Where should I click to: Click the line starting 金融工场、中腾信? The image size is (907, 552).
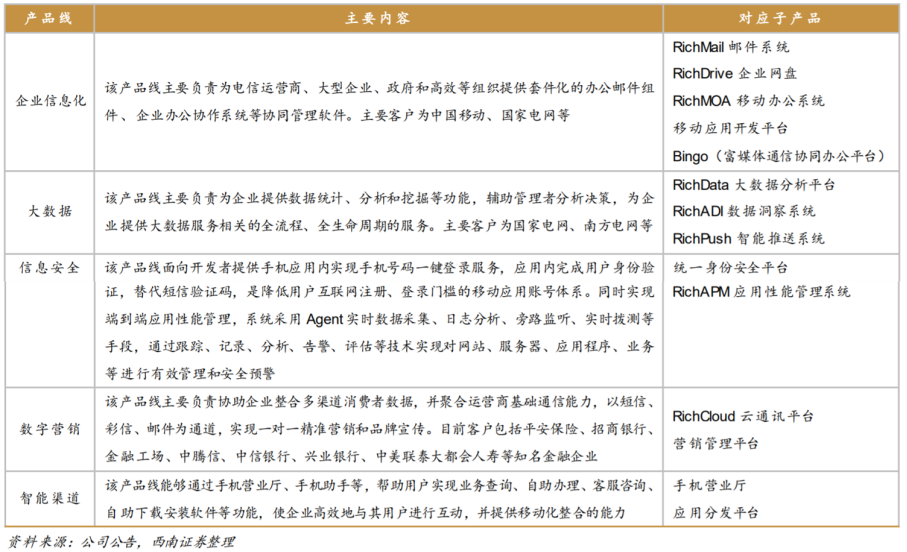351,457
